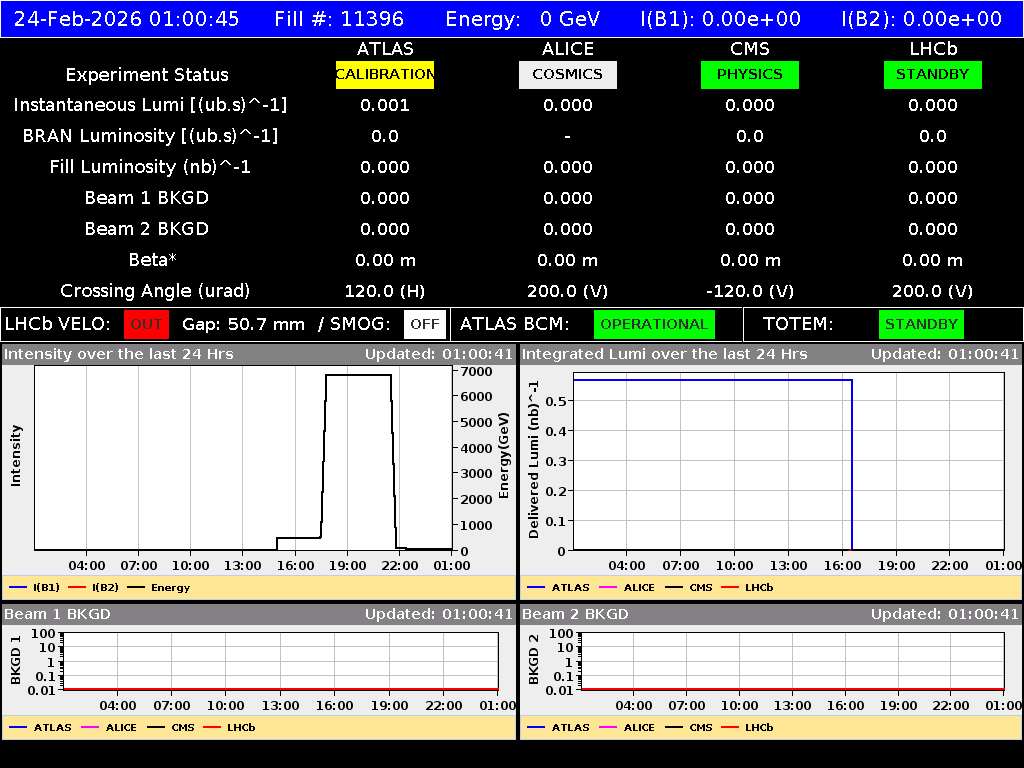
Task: Expand the Intensity over the last 24 Hrs panel
Action: click(118, 352)
